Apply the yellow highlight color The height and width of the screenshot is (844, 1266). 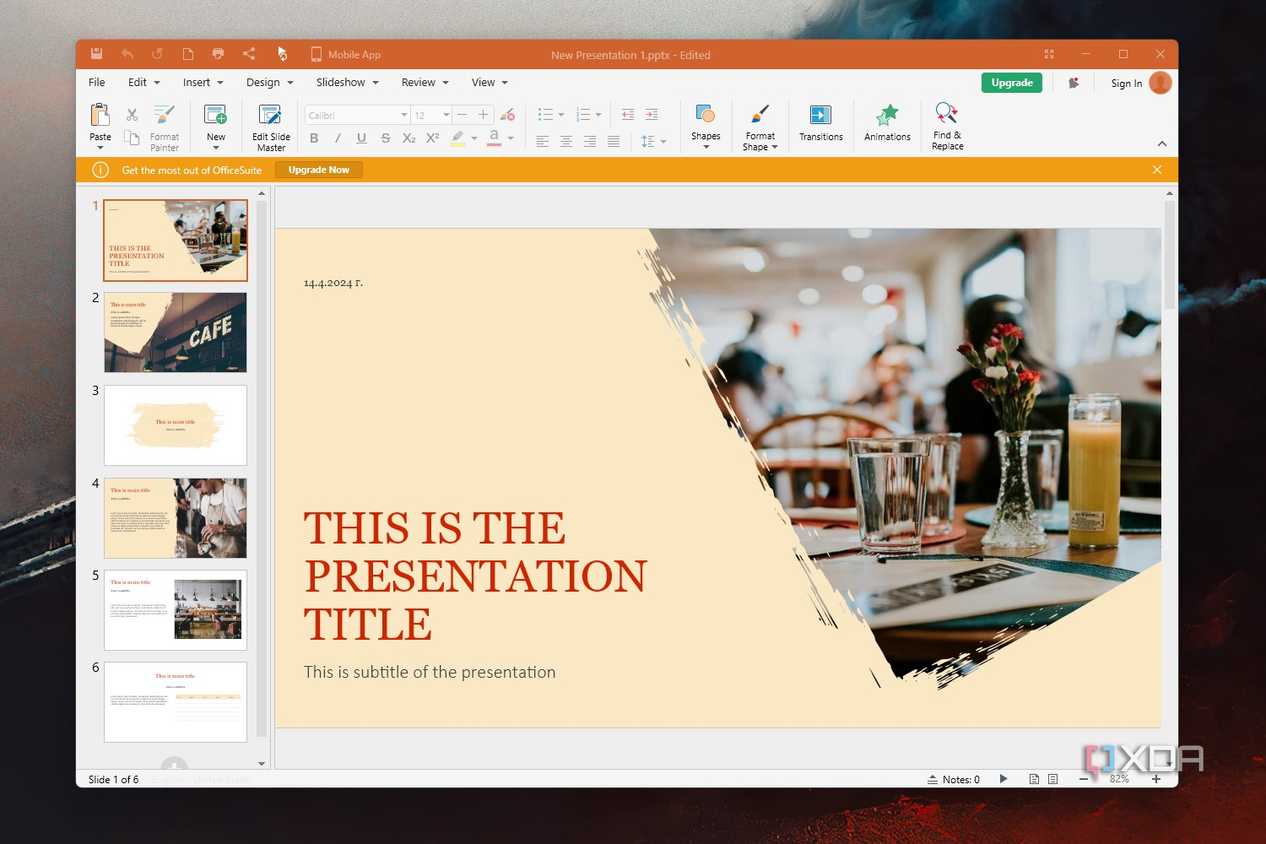(x=457, y=139)
